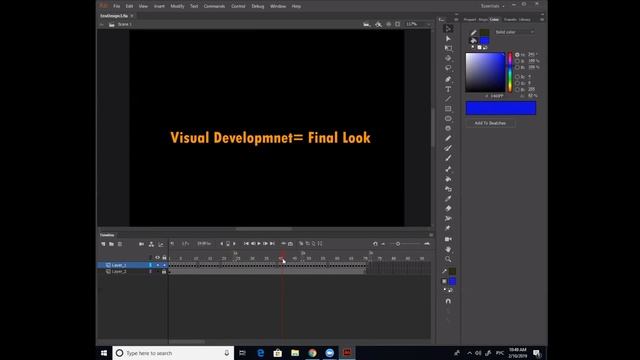The height and width of the screenshot is (360, 640).
Task: Select the Zoom magnifier tool
Action: [x=448, y=259]
